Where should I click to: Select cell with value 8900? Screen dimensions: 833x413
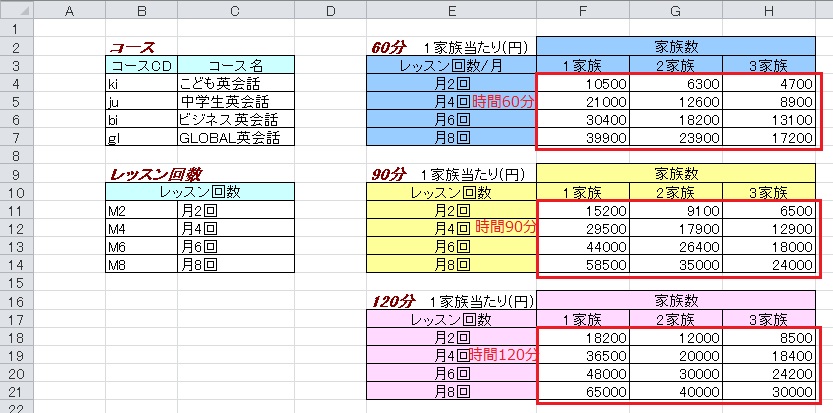[769, 101]
